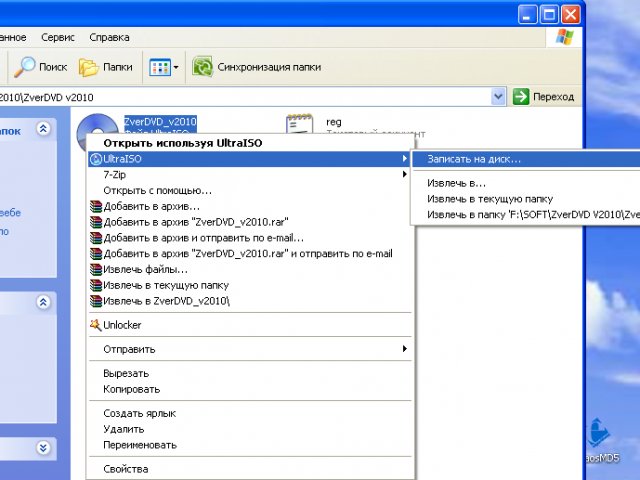Click the address bar path field

(245, 97)
